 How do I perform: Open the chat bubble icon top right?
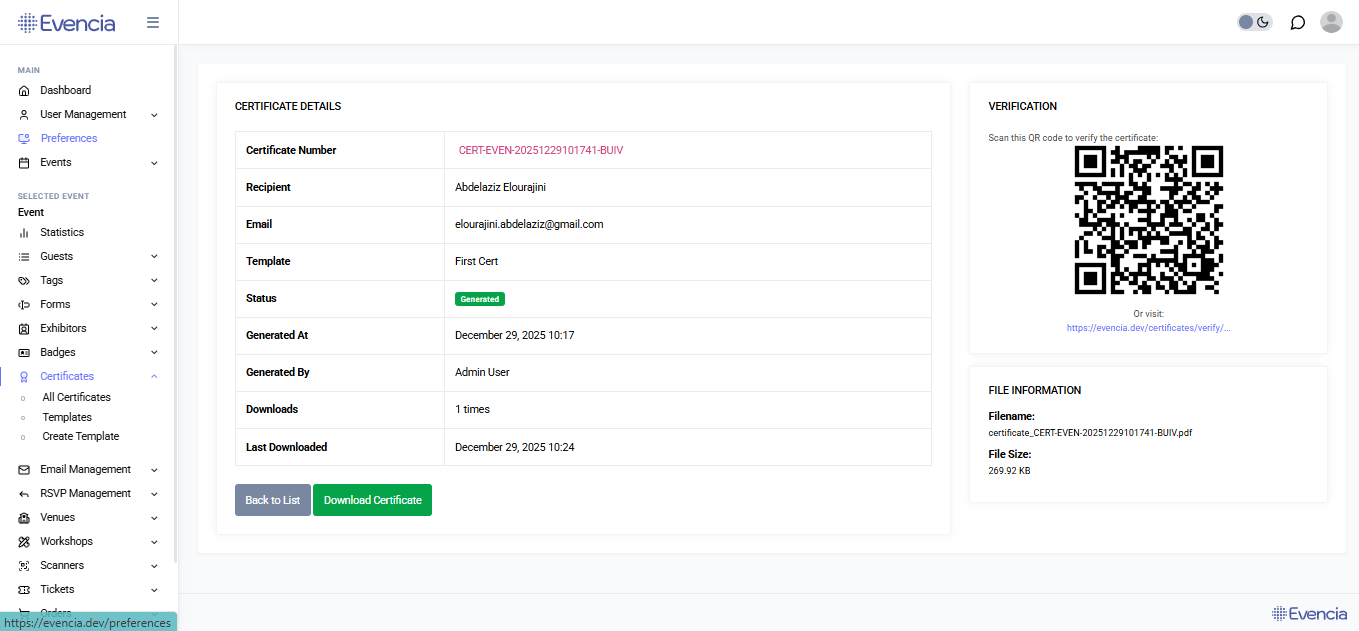pos(1297,21)
